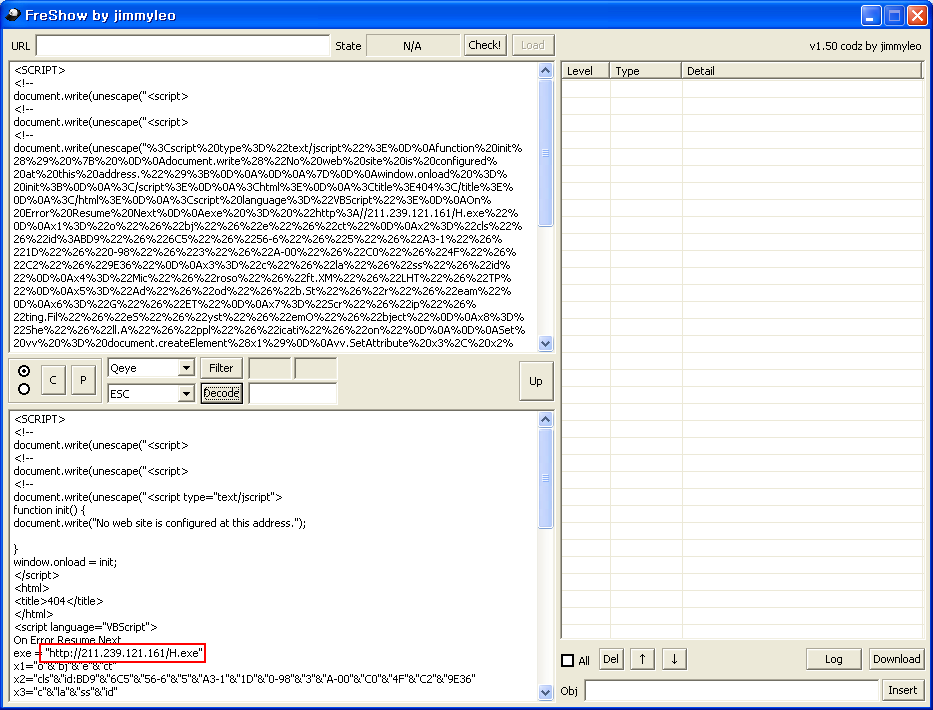The image size is (933, 710).
Task: Sort by the Level column header
Action: tap(586, 71)
